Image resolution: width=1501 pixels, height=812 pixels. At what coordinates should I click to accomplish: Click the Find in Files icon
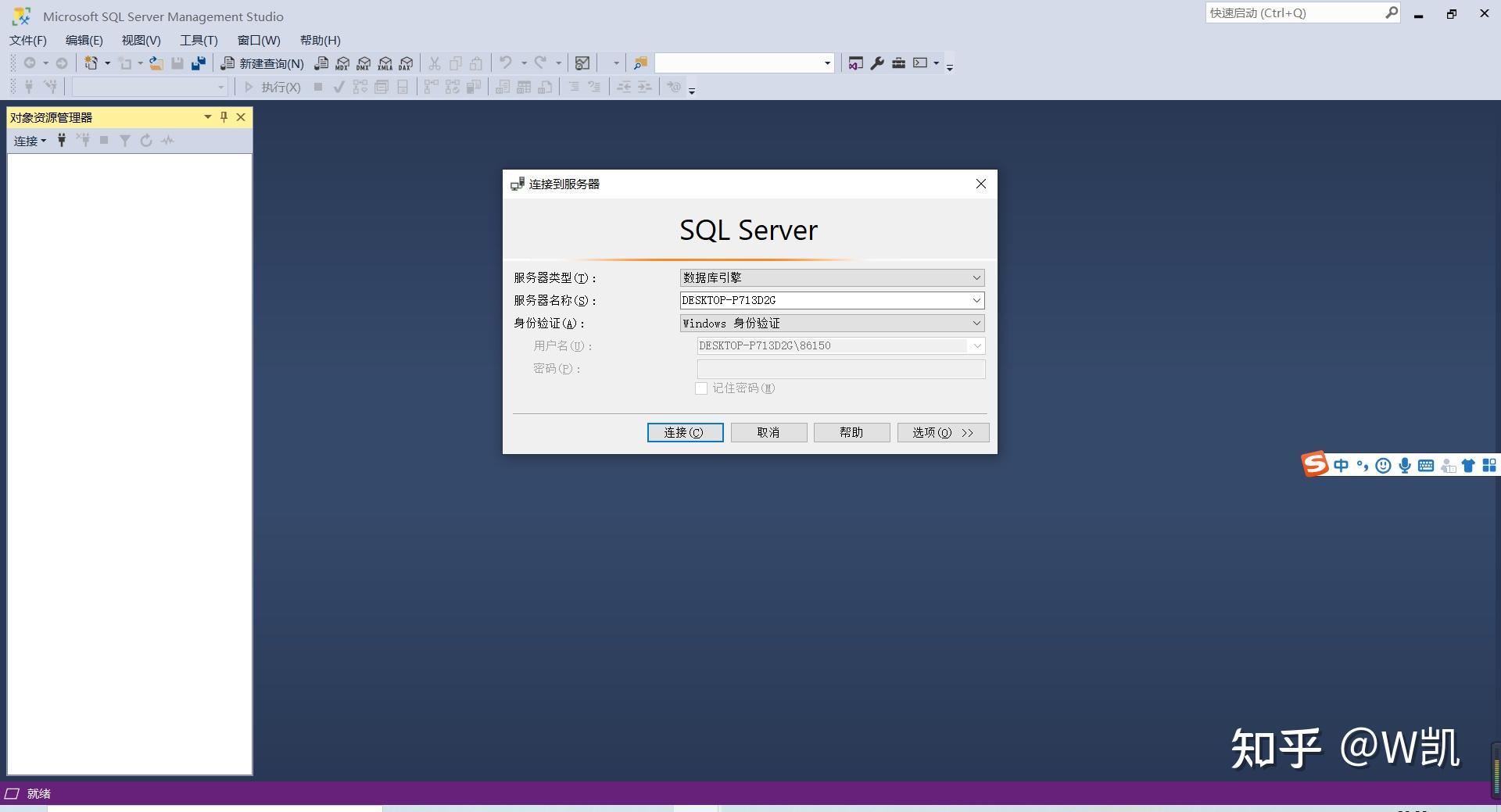[640, 63]
